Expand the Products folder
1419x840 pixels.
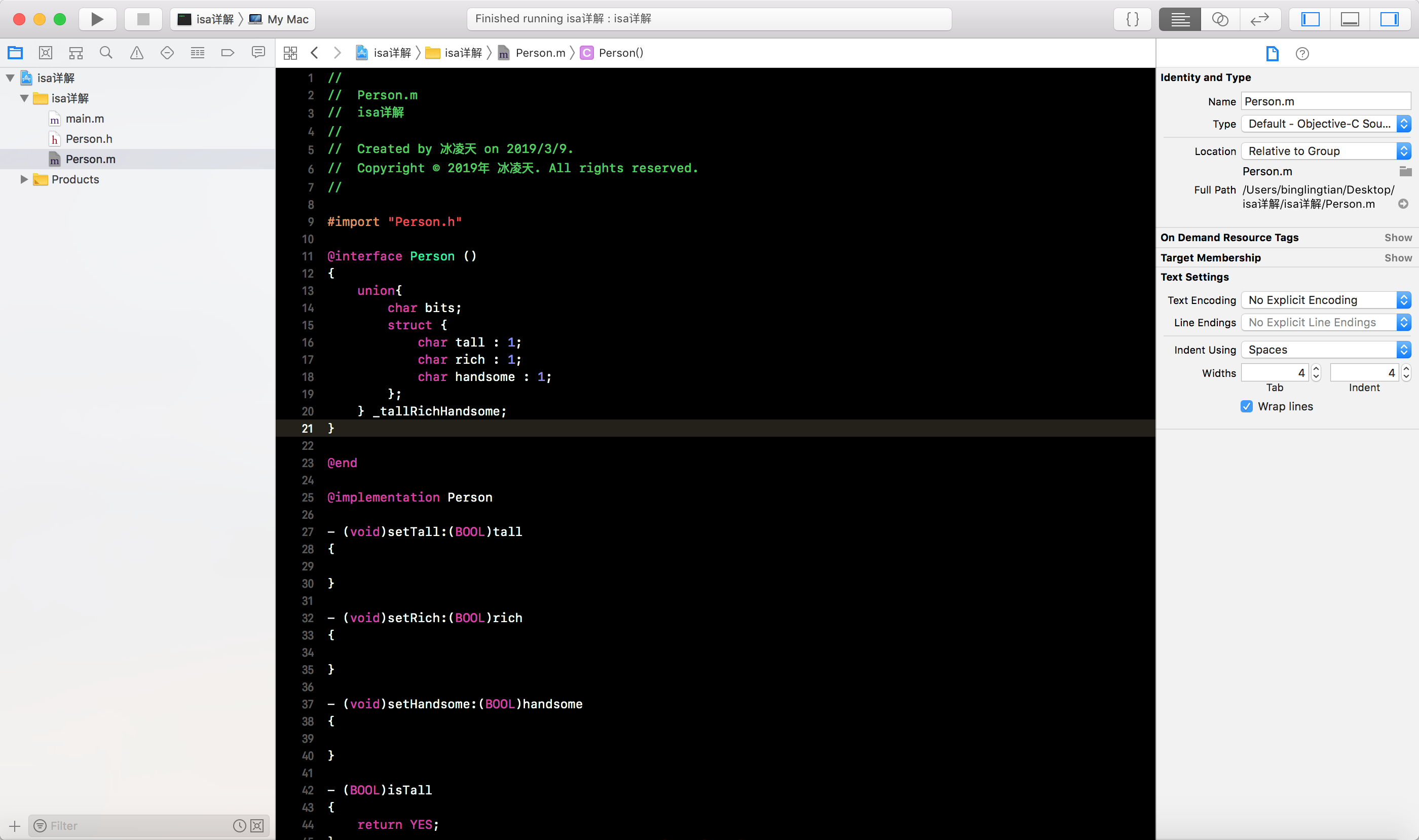click(x=24, y=179)
